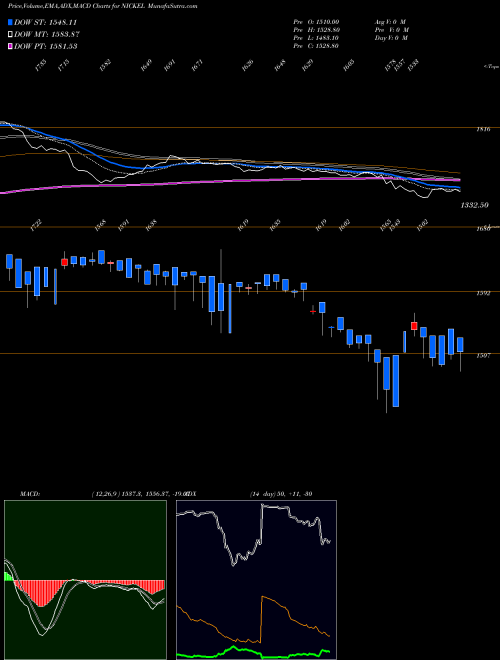Click the '1753' top label

pos(41,65)
